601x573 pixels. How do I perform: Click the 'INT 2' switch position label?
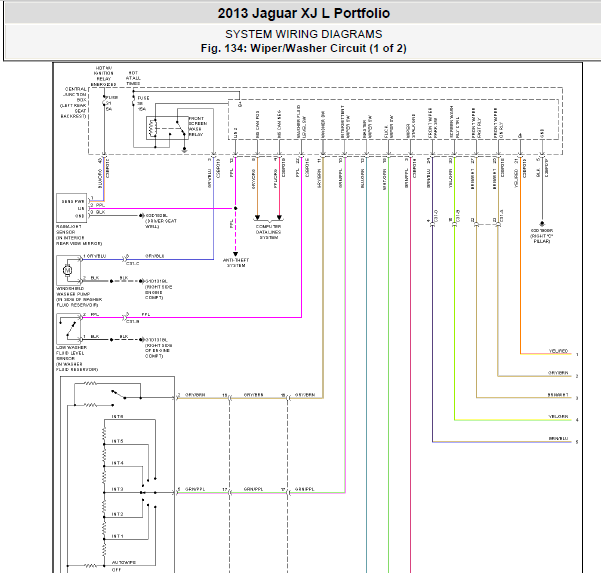click(x=117, y=514)
